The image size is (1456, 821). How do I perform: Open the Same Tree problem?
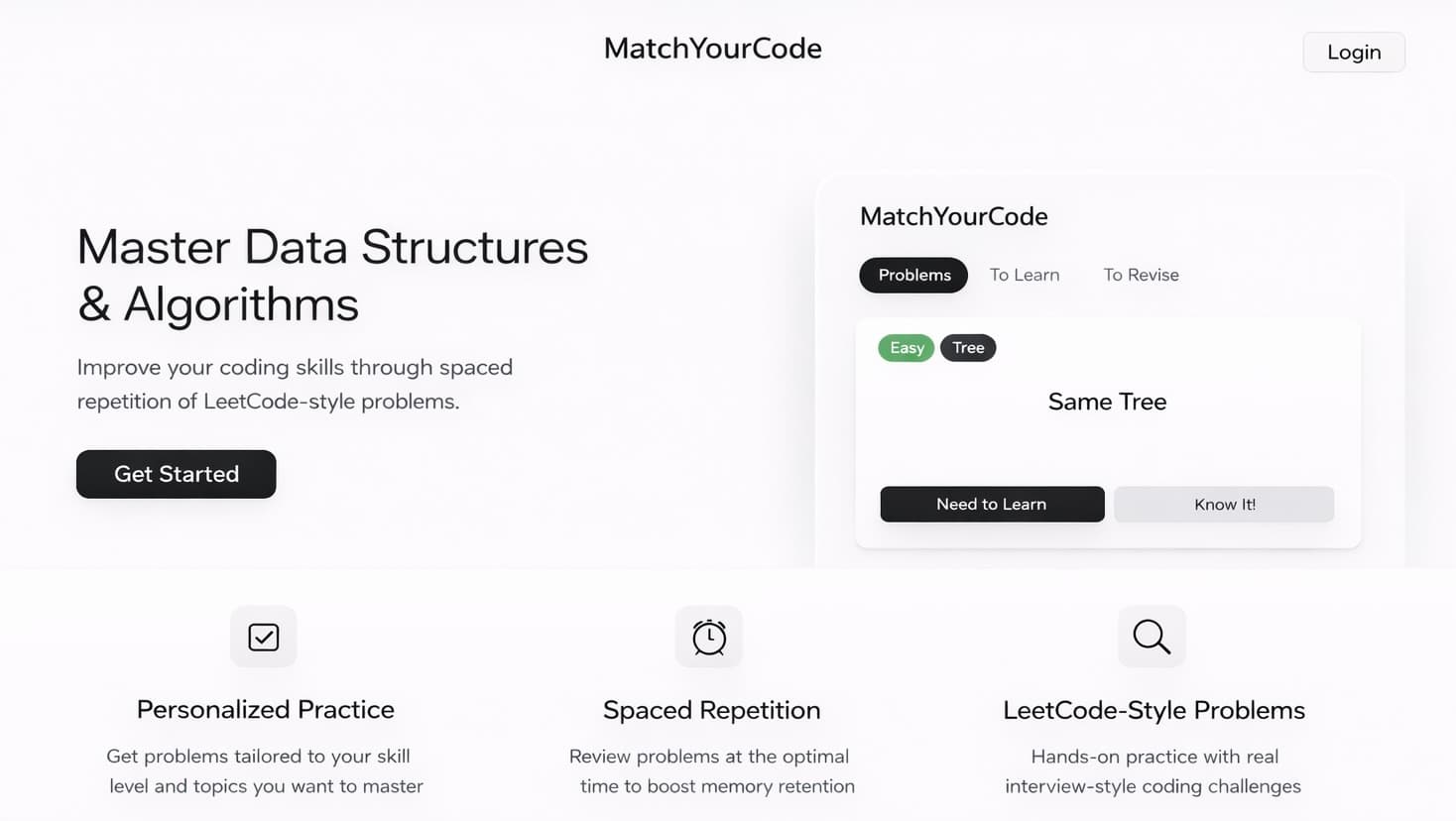point(1107,402)
